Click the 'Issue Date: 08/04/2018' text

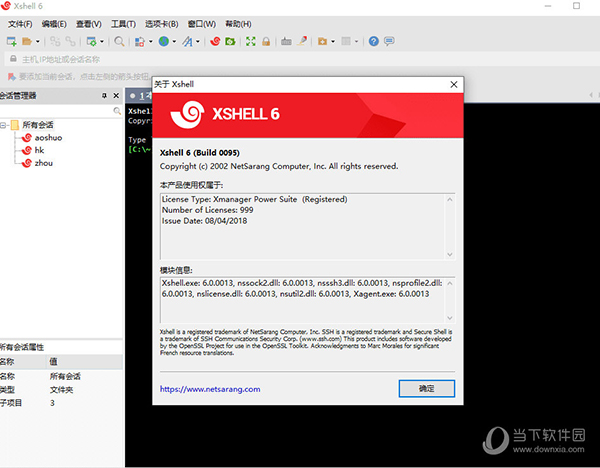tap(204, 221)
